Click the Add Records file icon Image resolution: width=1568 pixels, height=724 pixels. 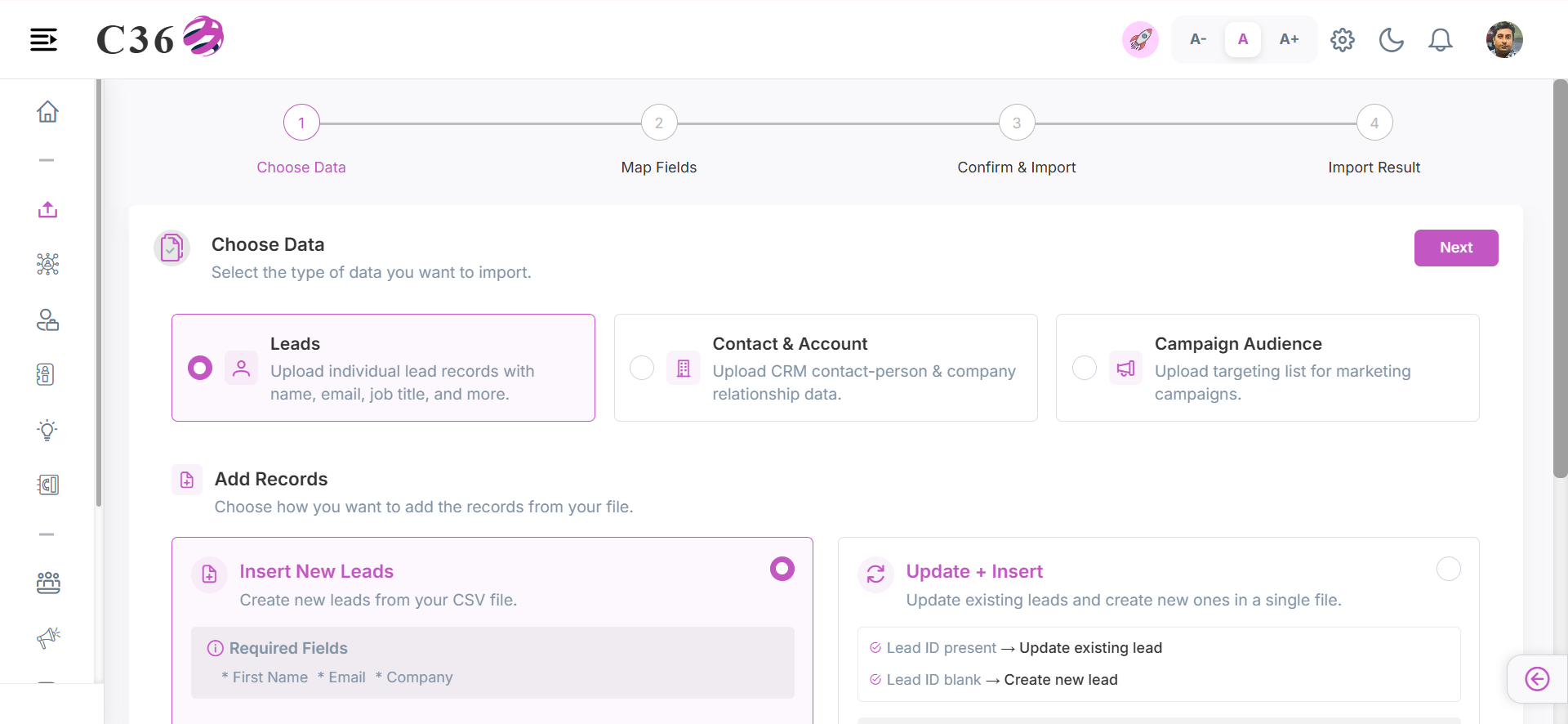pos(187,480)
